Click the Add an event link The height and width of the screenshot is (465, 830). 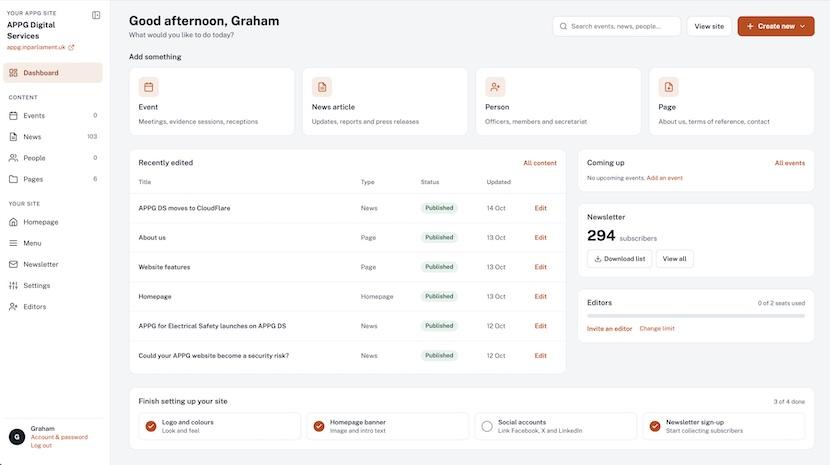(x=664, y=178)
